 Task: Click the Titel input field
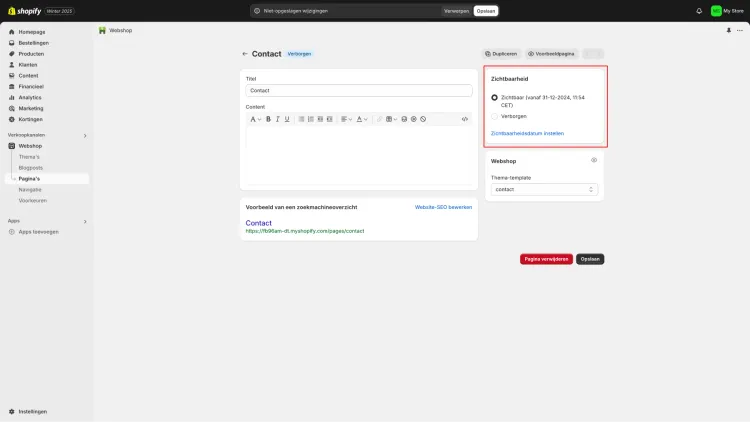359,90
